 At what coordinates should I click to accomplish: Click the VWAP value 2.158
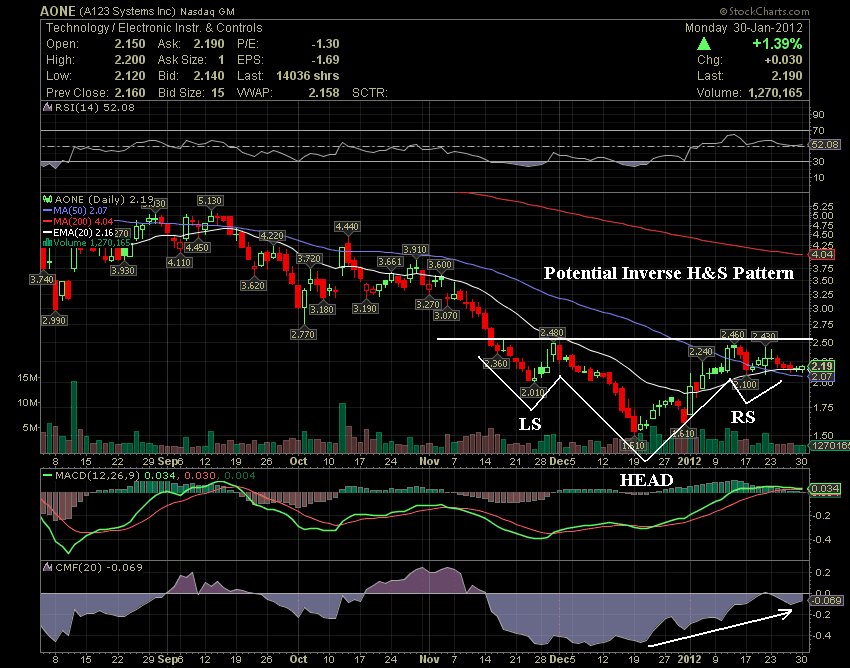pos(324,93)
